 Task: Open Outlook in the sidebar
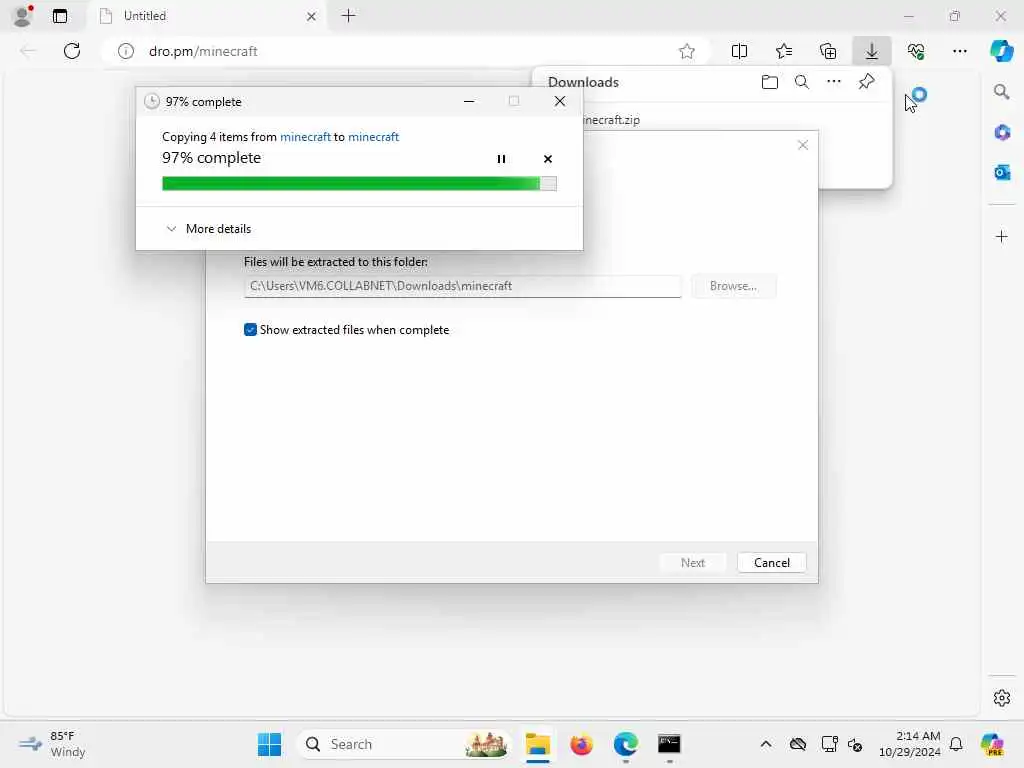[x=1002, y=172]
